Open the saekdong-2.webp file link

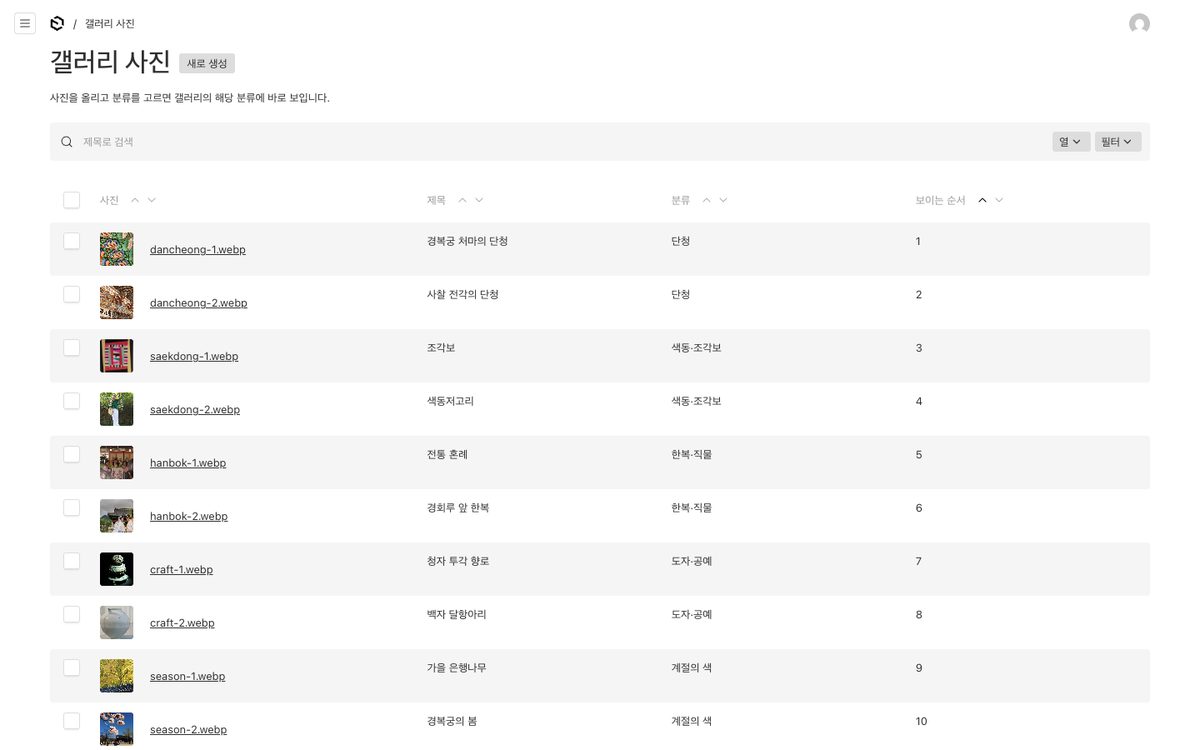pyautogui.click(x=195, y=410)
